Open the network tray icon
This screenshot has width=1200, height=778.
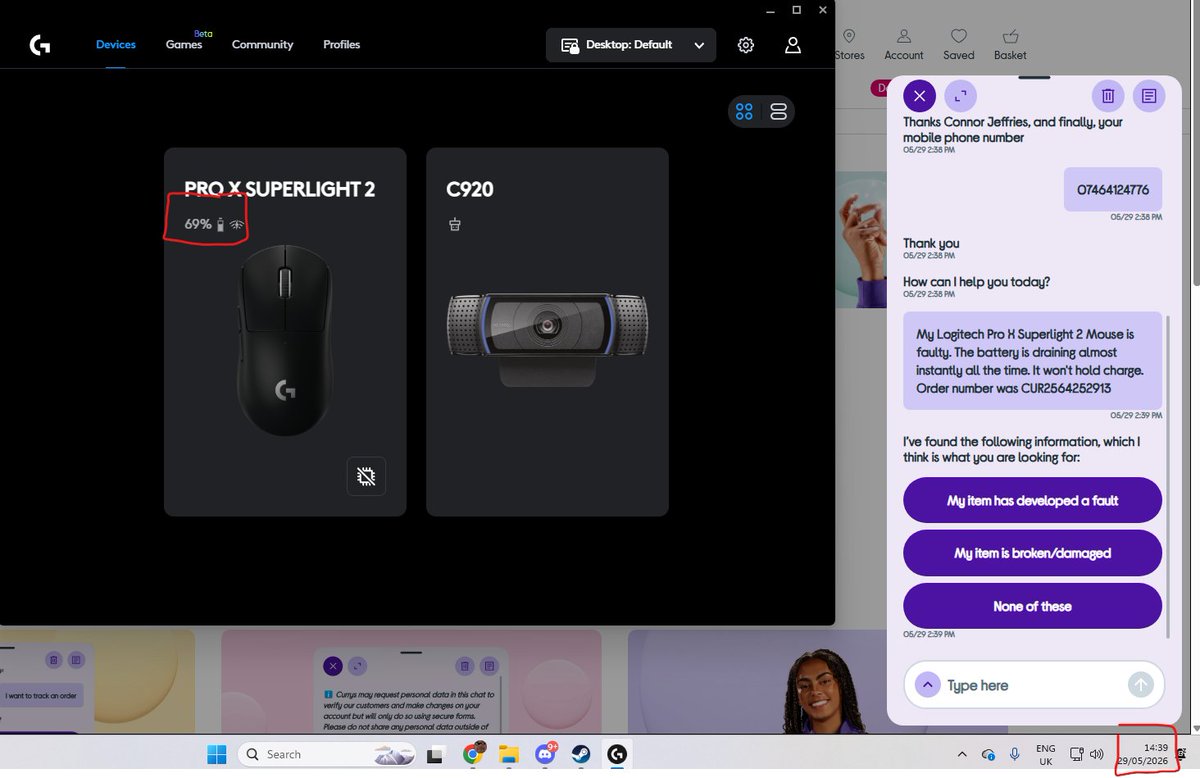click(x=1077, y=754)
